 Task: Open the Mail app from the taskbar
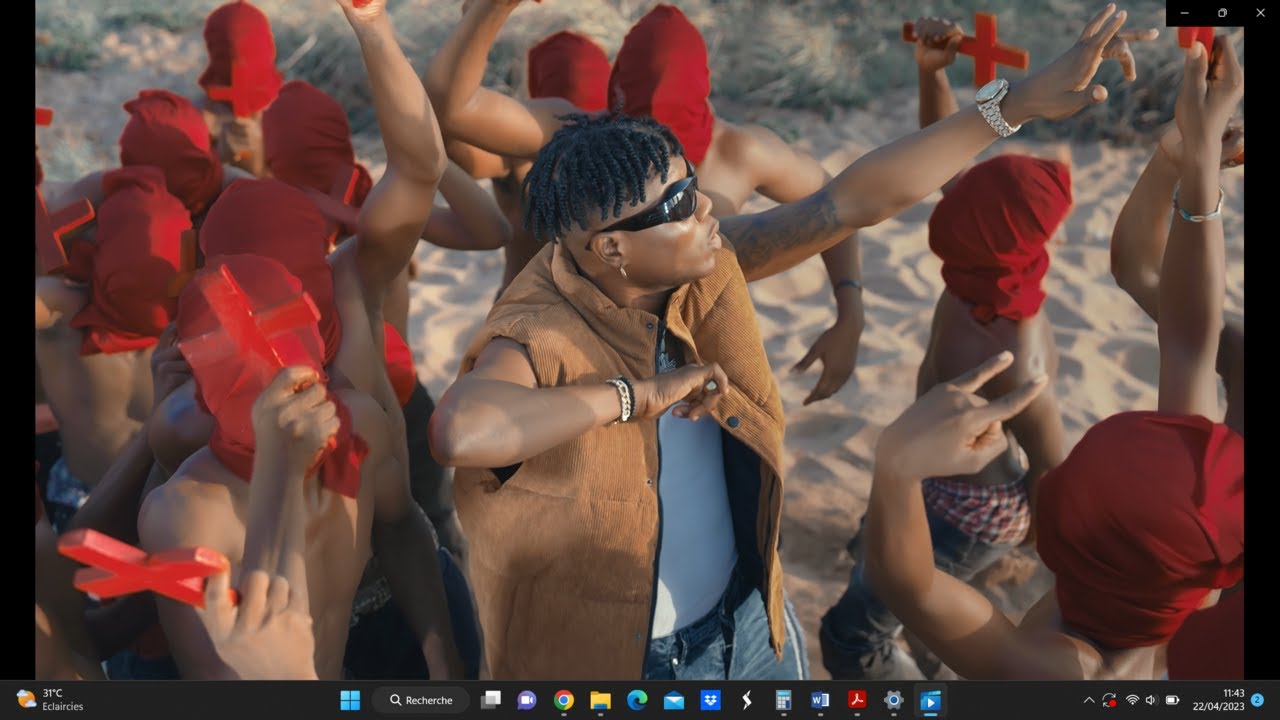tap(674, 700)
